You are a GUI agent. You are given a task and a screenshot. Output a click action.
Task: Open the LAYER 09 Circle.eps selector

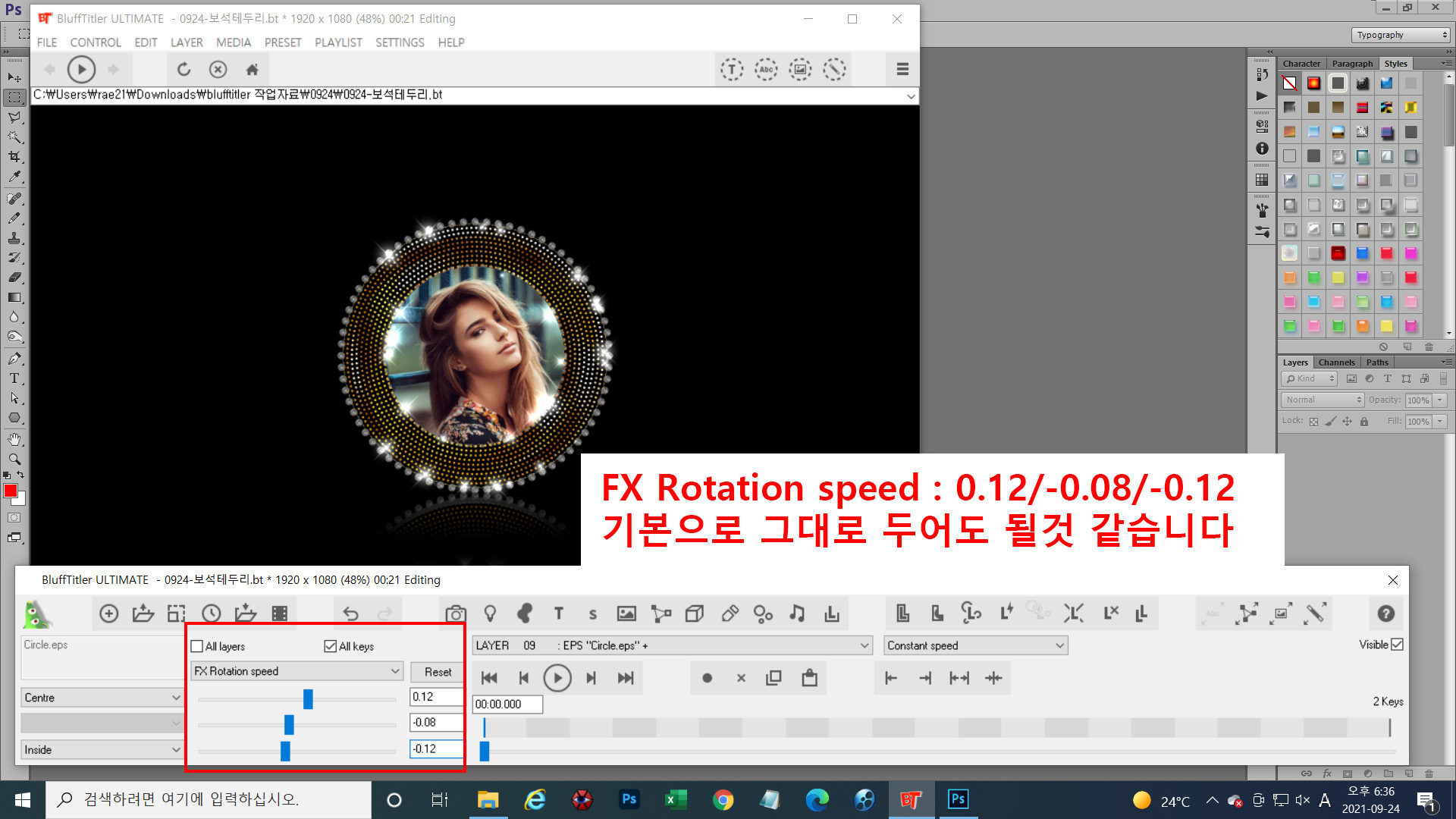[672, 645]
